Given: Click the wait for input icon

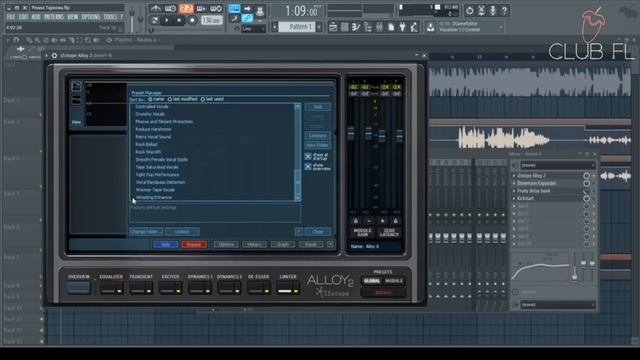Looking at the screenshot, I should pyautogui.click(x=171, y=9).
